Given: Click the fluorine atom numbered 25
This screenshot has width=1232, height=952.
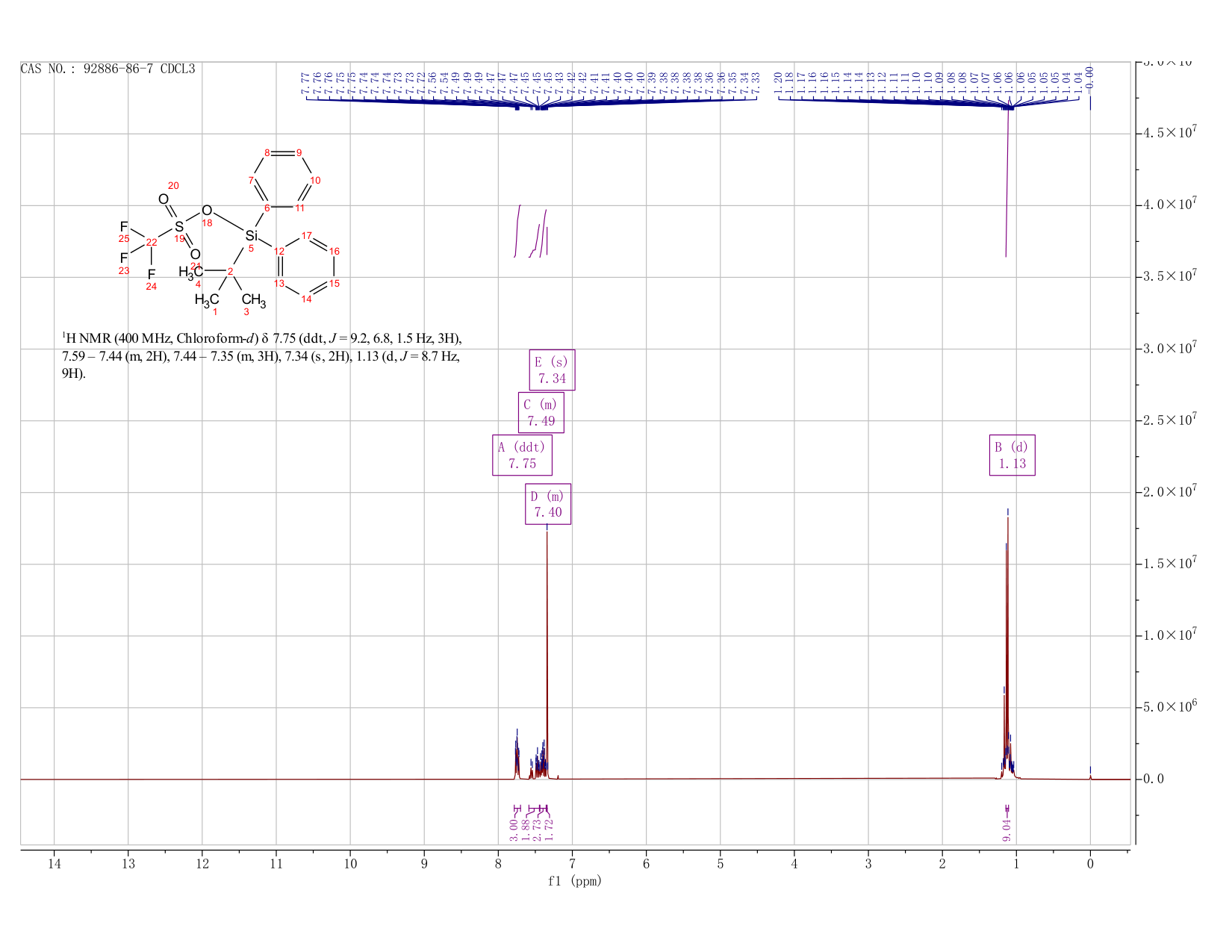Looking at the screenshot, I should pyautogui.click(x=124, y=227).
